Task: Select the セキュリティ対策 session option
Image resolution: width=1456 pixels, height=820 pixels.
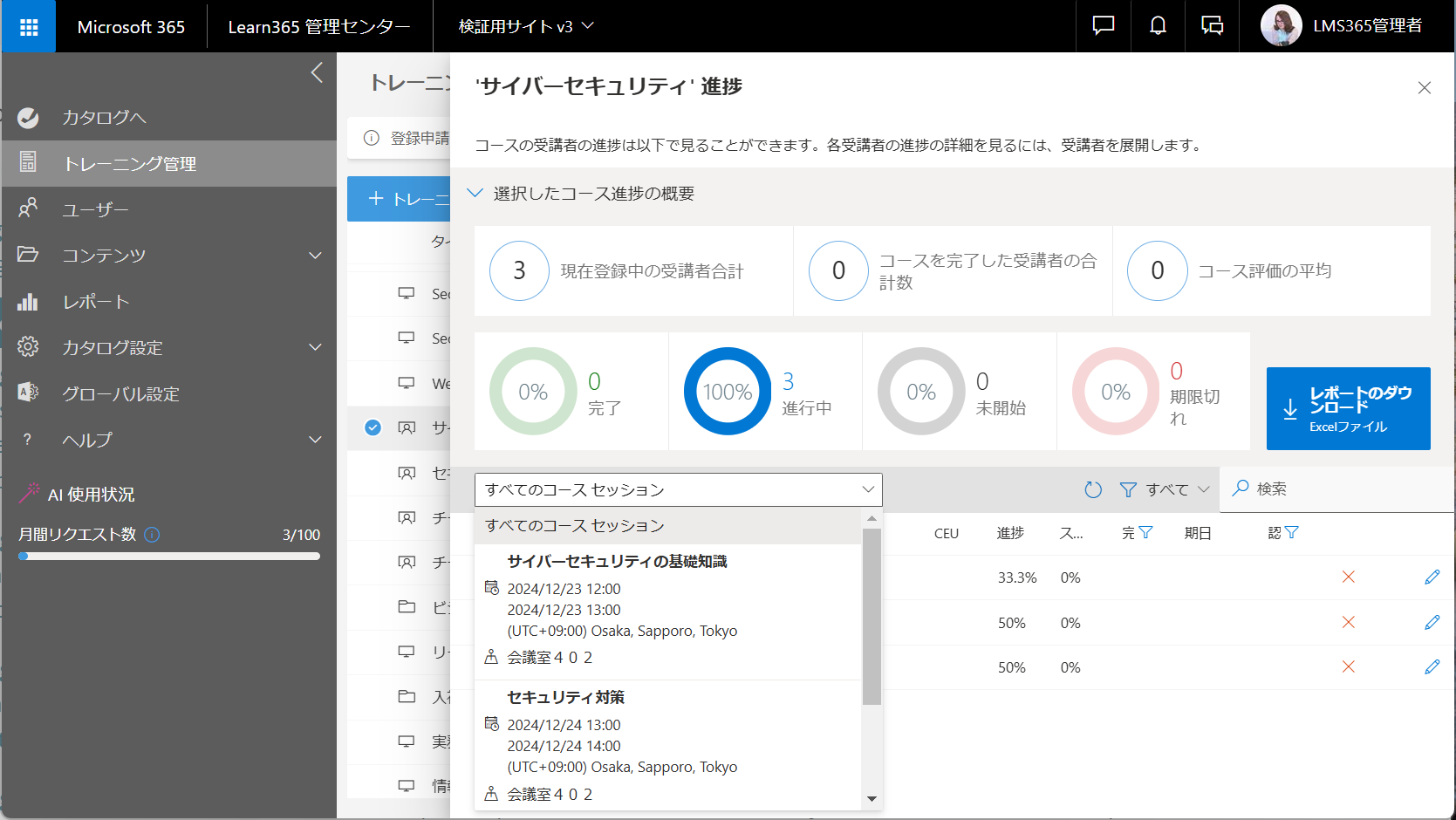Action: [x=668, y=746]
